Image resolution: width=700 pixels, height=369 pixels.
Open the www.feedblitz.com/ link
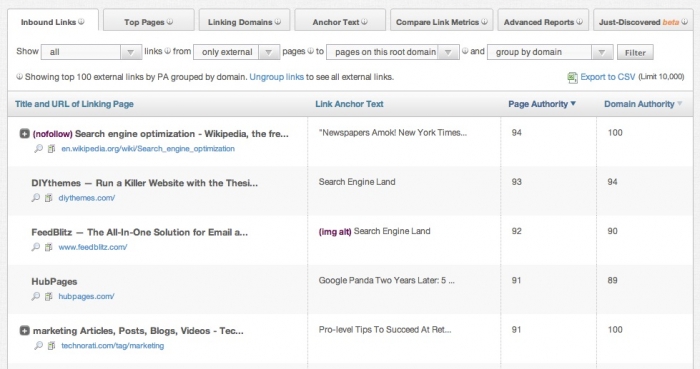click(x=93, y=247)
